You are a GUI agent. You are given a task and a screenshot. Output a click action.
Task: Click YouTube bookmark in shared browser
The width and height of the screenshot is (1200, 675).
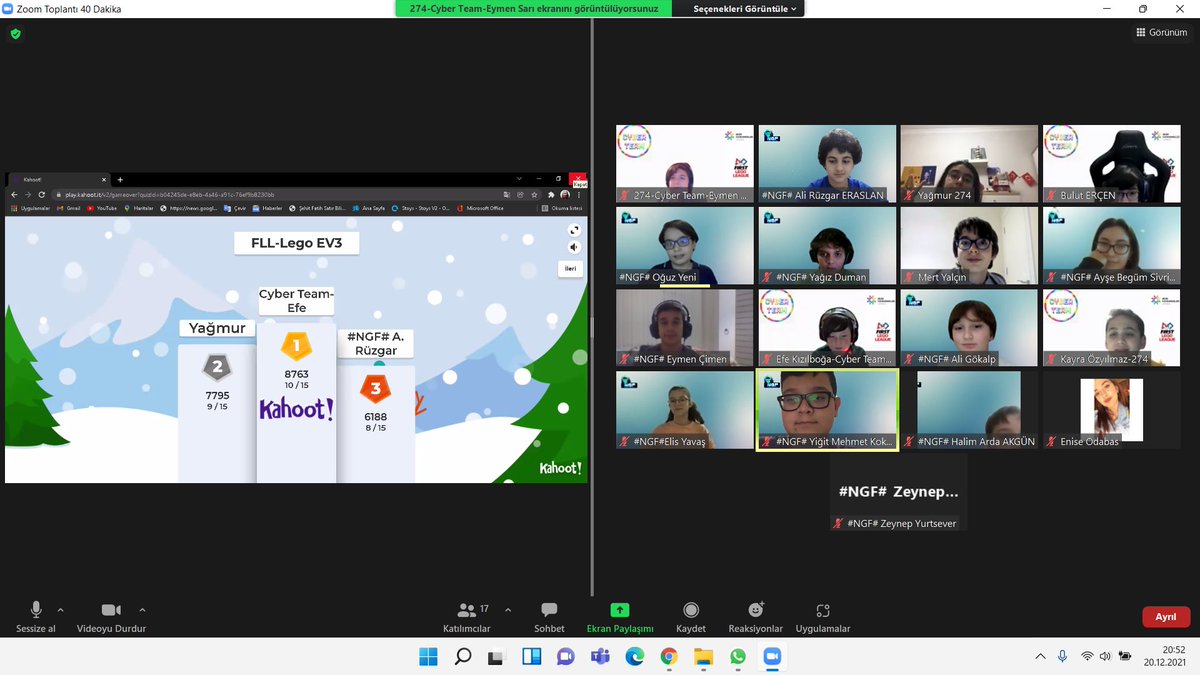pyautogui.click(x=102, y=208)
